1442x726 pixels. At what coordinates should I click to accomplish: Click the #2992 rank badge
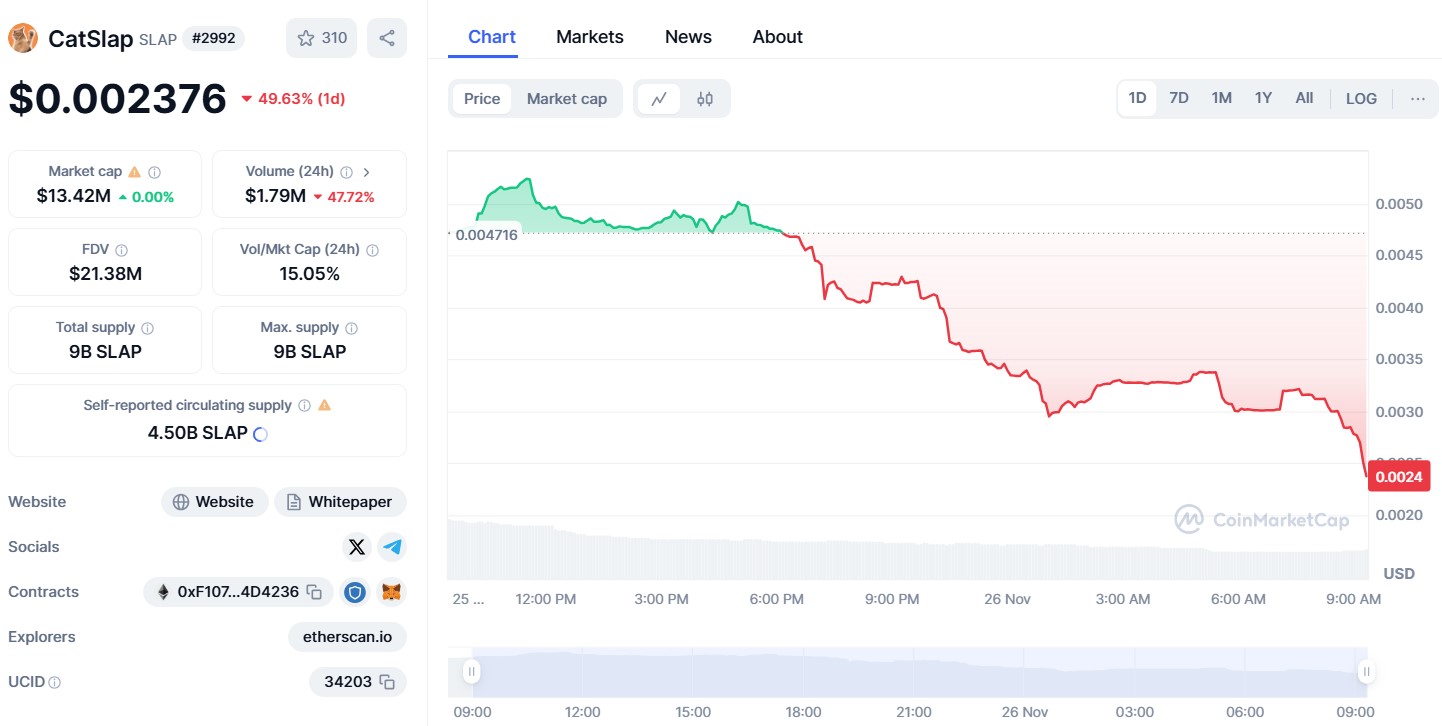[213, 38]
